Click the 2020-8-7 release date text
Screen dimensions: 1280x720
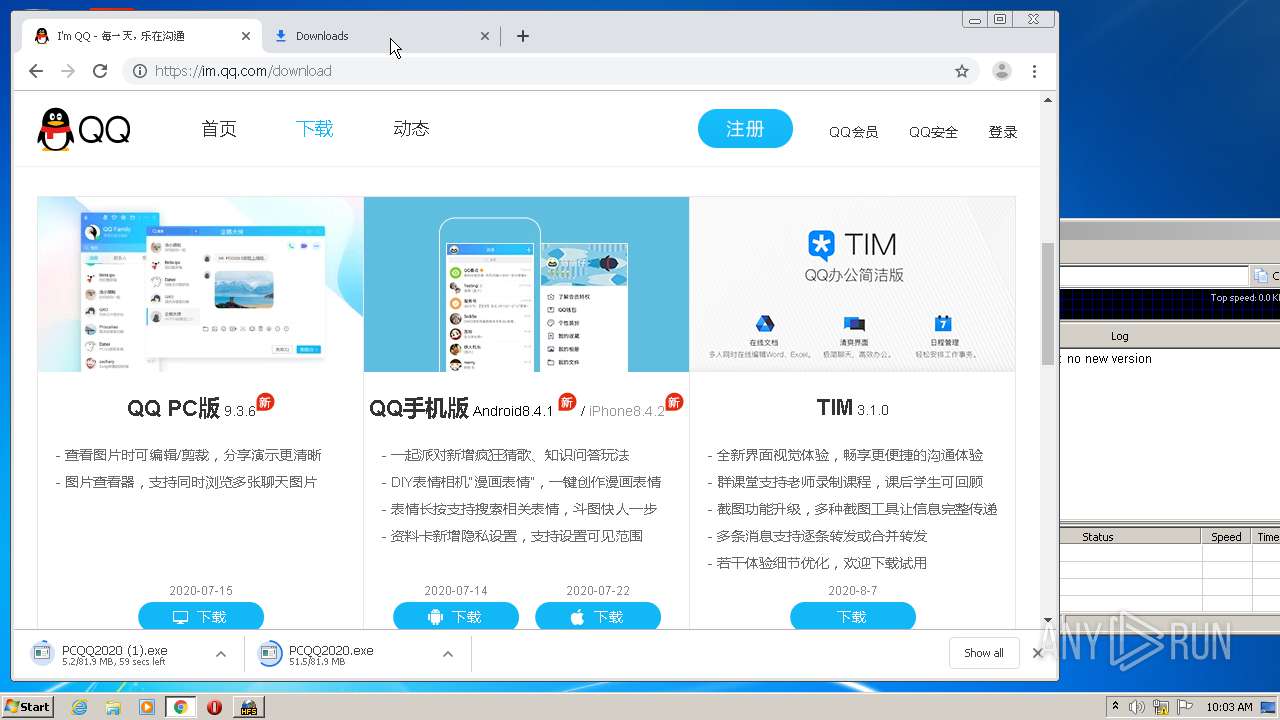(x=853, y=591)
